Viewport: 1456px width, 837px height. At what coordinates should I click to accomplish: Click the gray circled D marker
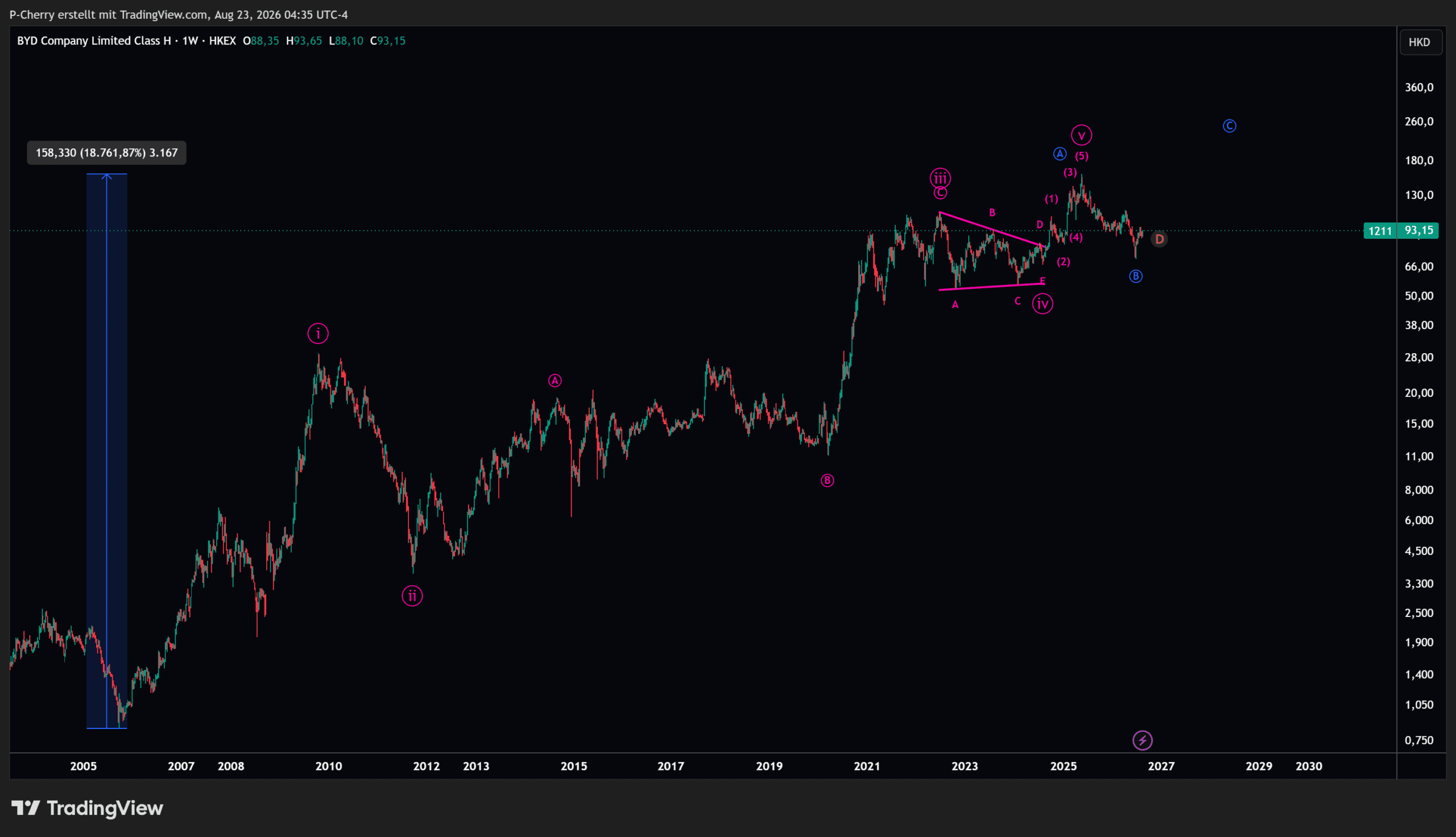coord(1159,239)
